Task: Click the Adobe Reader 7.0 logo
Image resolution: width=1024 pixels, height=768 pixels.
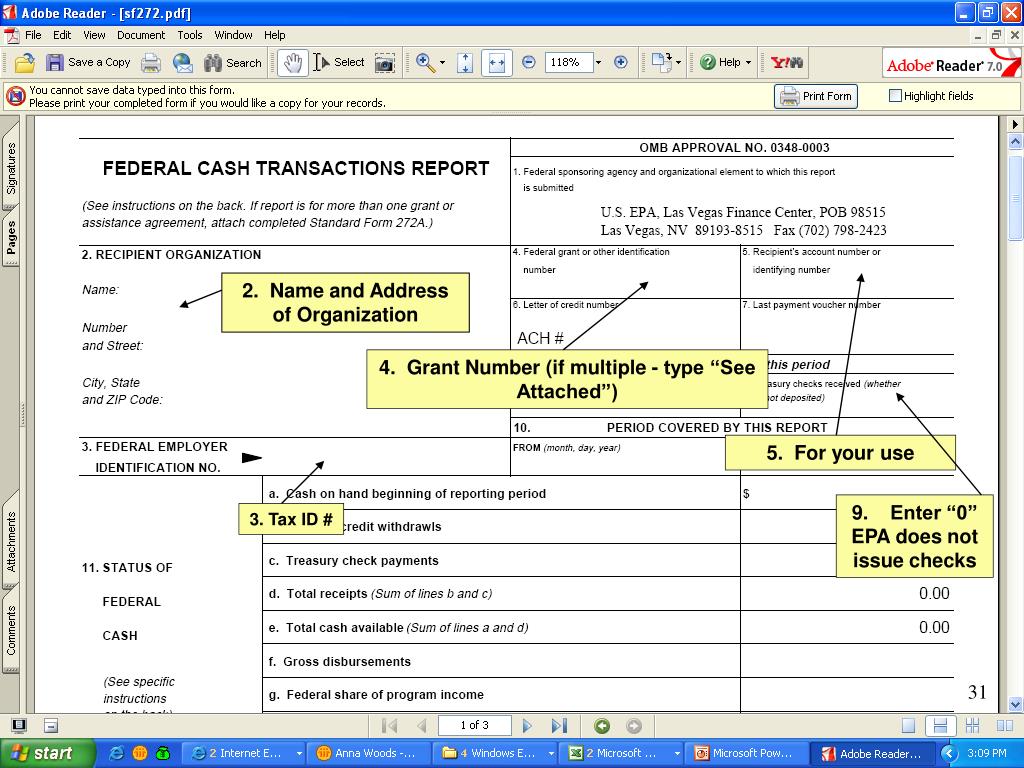Action: click(950, 63)
